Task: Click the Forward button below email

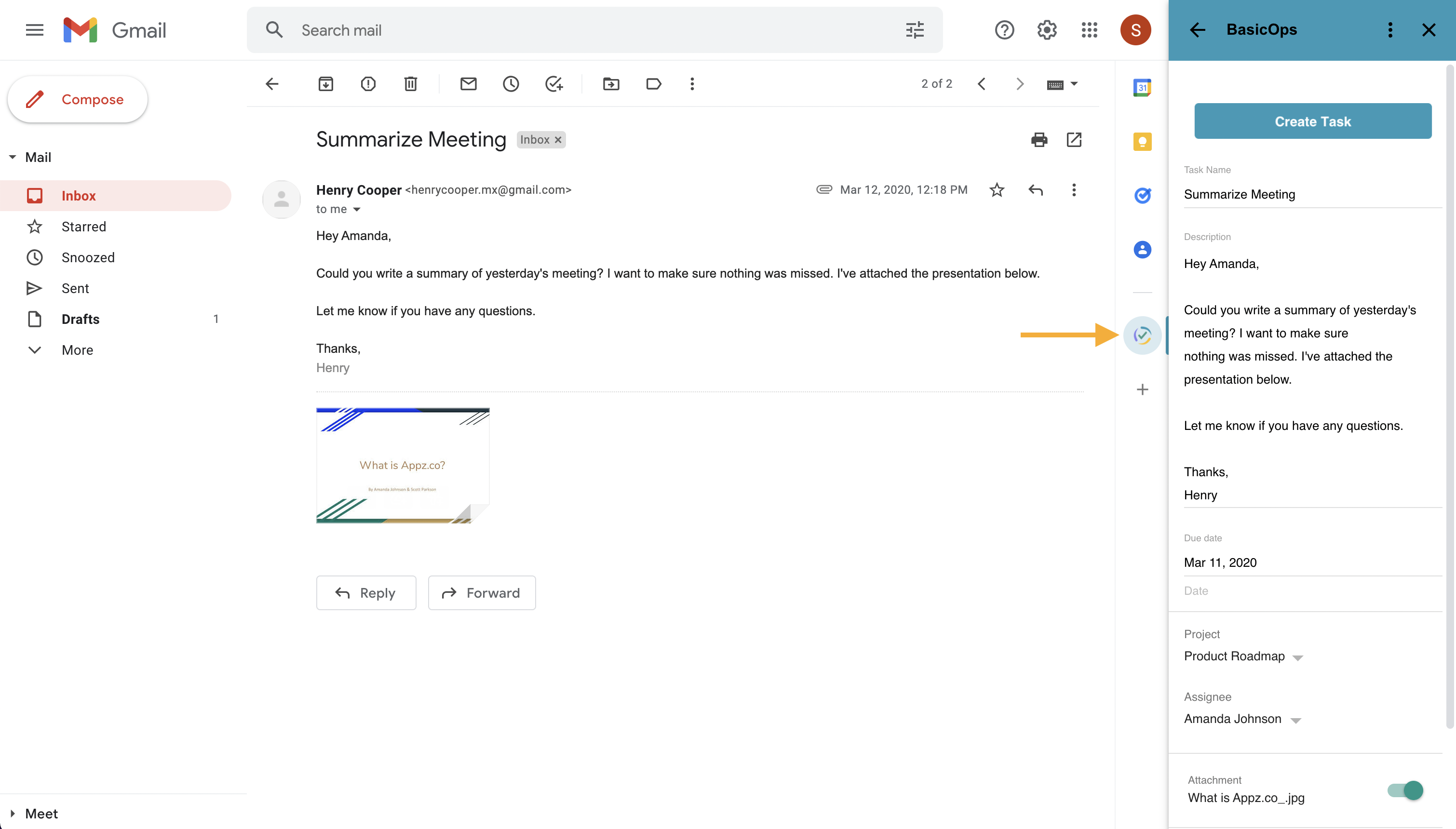Action: 481,593
